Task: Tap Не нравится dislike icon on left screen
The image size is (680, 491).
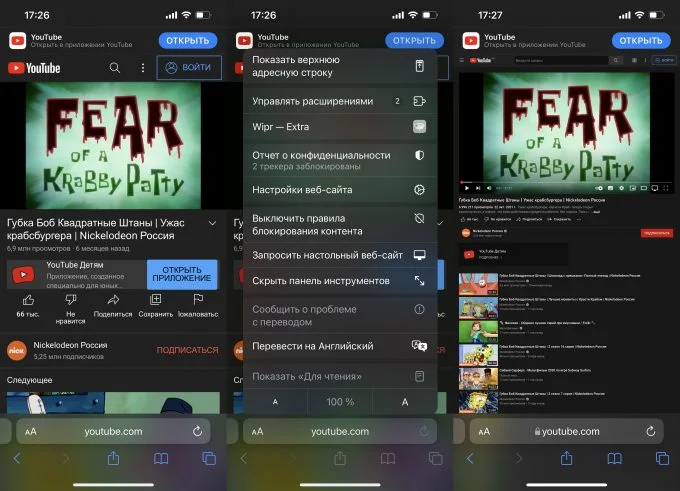Action: [70, 300]
